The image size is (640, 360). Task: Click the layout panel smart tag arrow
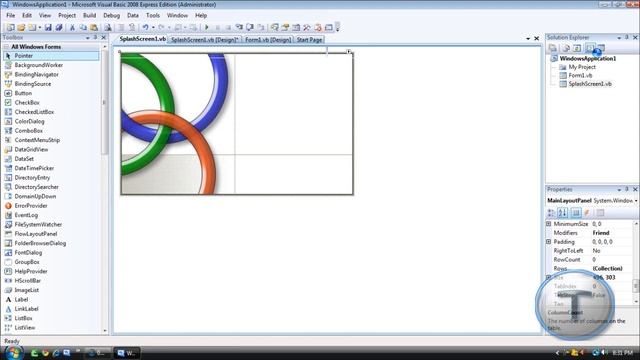(349, 52)
